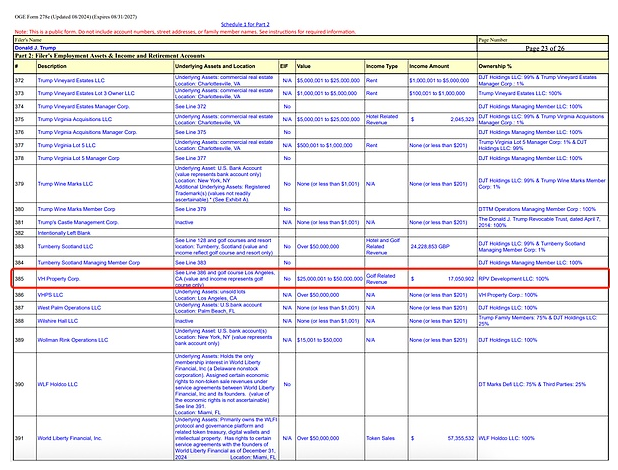This screenshot has height=470, width=618.
Task: Click the 'Ownership %' column header
Action: 495,66
